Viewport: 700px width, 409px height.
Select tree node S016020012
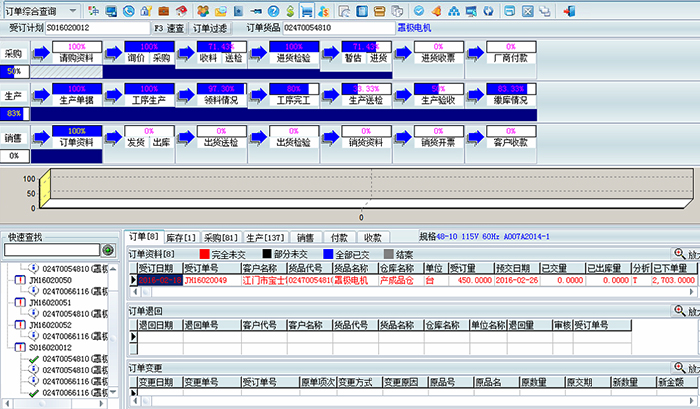(x=50, y=347)
